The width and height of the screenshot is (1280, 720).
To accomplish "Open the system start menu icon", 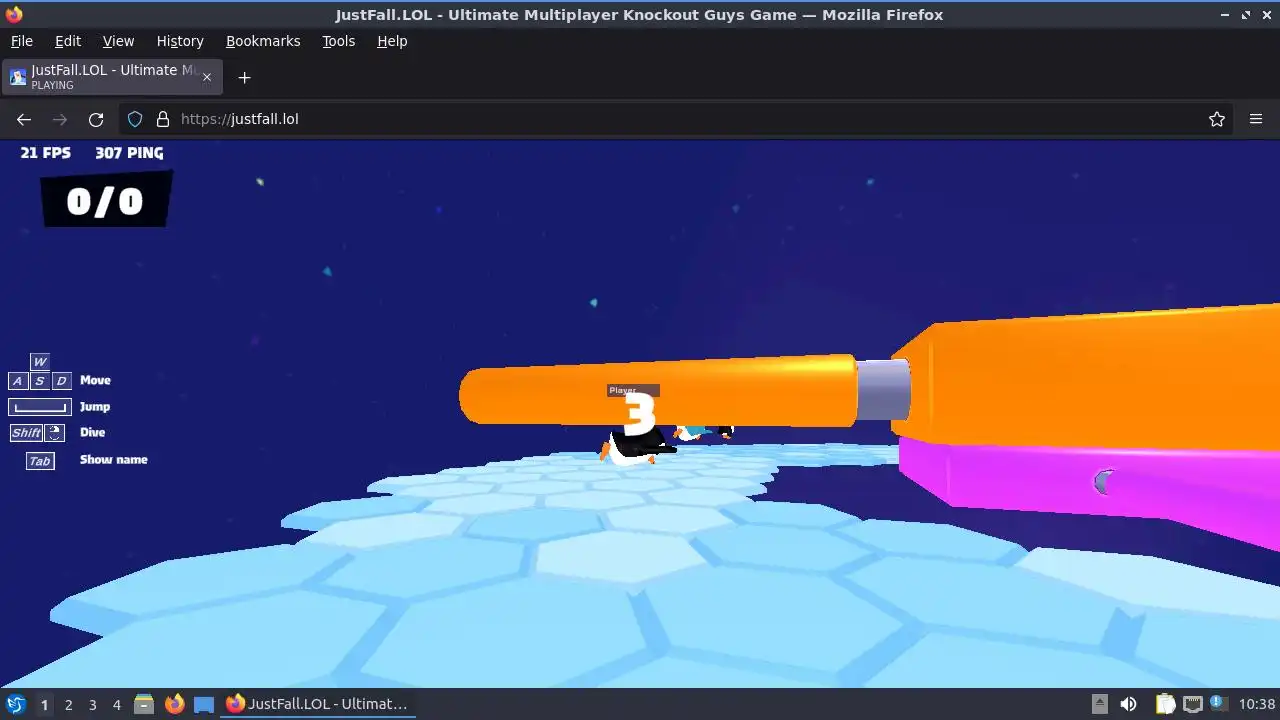I will [x=16, y=704].
